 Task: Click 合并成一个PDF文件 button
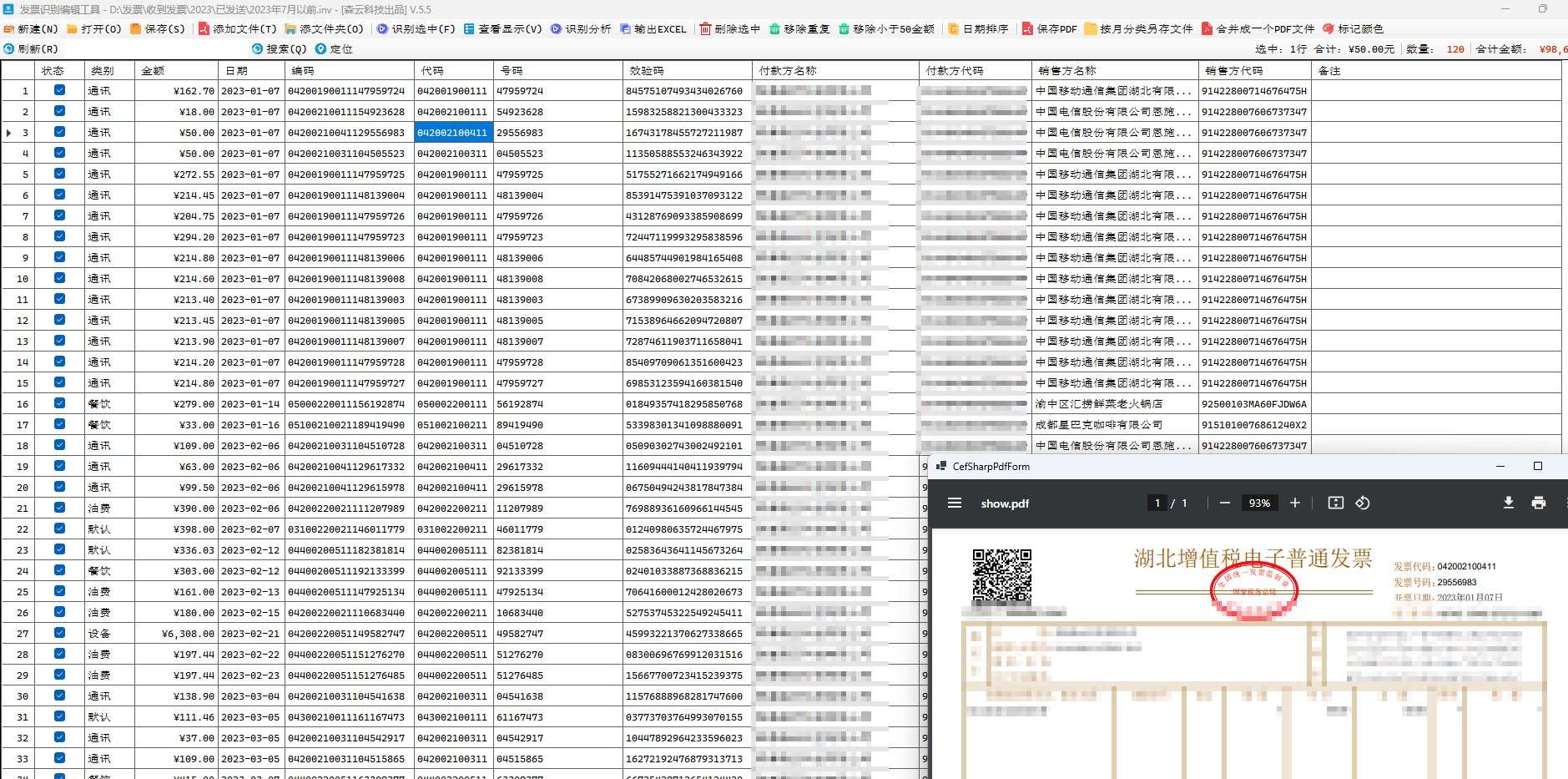pos(1258,28)
